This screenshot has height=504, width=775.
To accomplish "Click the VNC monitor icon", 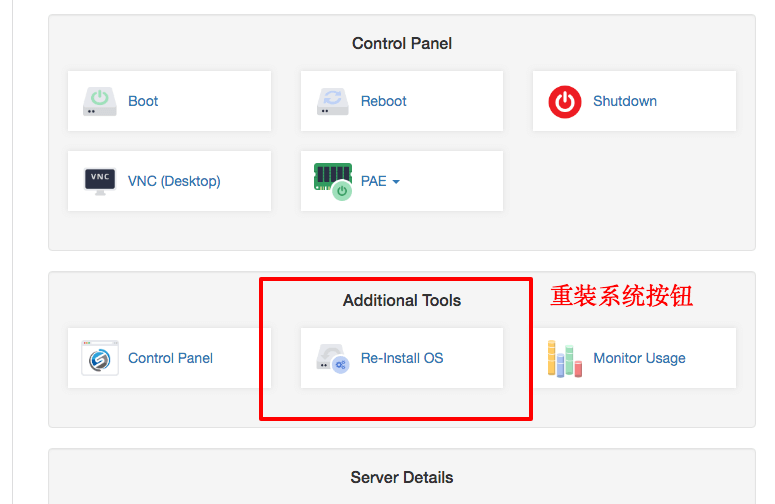I will [x=100, y=181].
